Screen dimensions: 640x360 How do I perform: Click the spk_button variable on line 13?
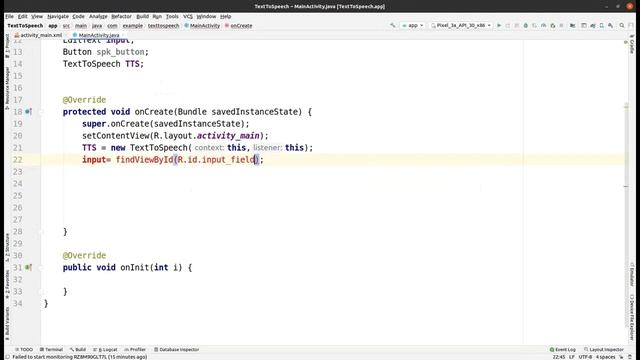(x=120, y=52)
